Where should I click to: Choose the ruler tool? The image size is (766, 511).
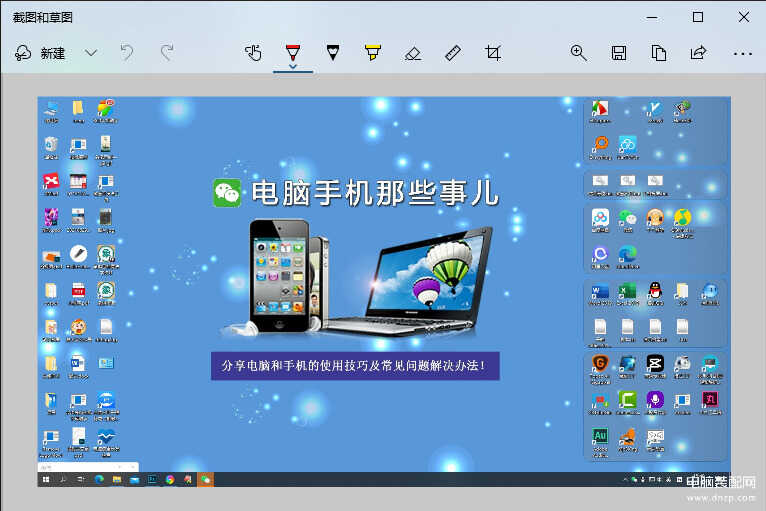(x=453, y=53)
